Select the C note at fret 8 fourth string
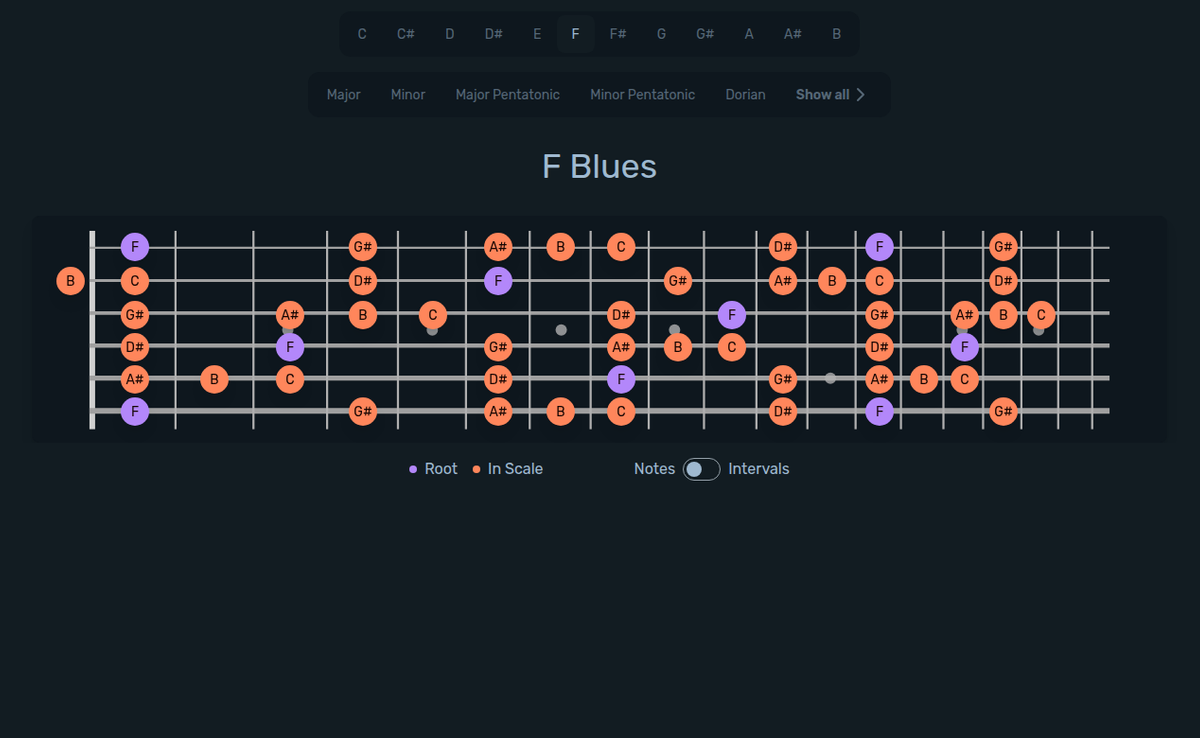The width and height of the screenshot is (1200, 738). click(731, 347)
